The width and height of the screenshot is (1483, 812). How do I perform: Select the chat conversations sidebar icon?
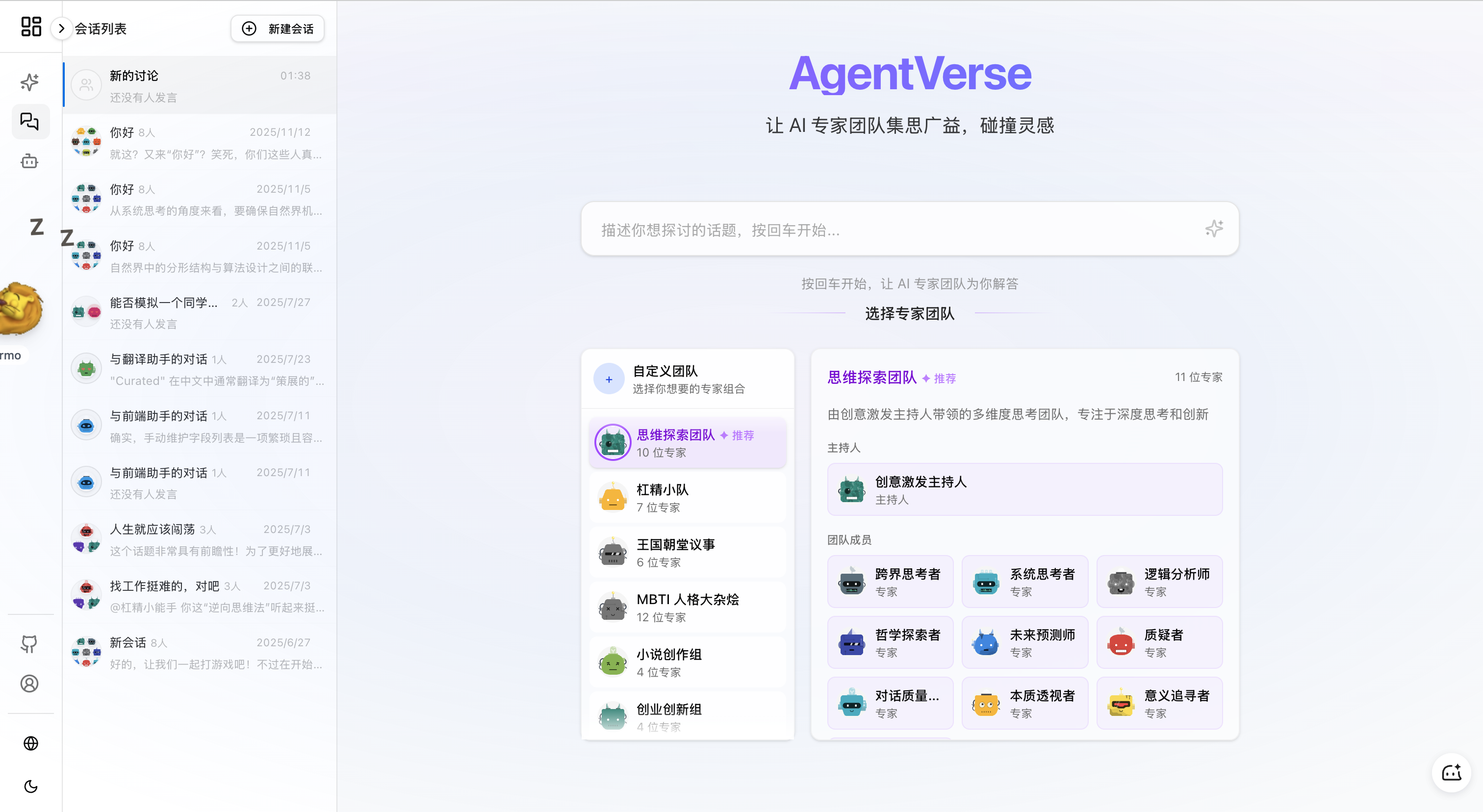click(x=30, y=122)
